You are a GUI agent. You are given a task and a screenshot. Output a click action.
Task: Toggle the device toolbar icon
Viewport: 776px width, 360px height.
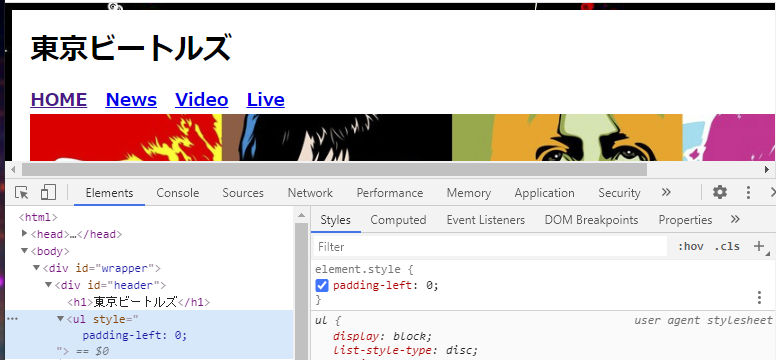pos(48,192)
